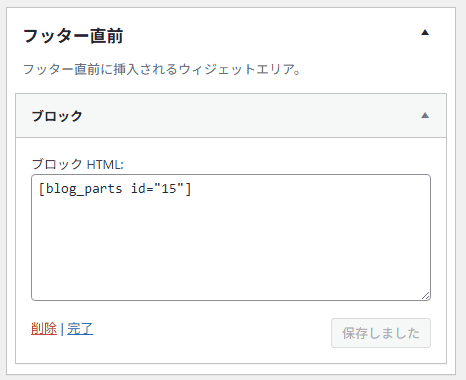Screen dimensions: 466x380
Task: Click the separator between 削除 and 完了
Action: (62, 329)
